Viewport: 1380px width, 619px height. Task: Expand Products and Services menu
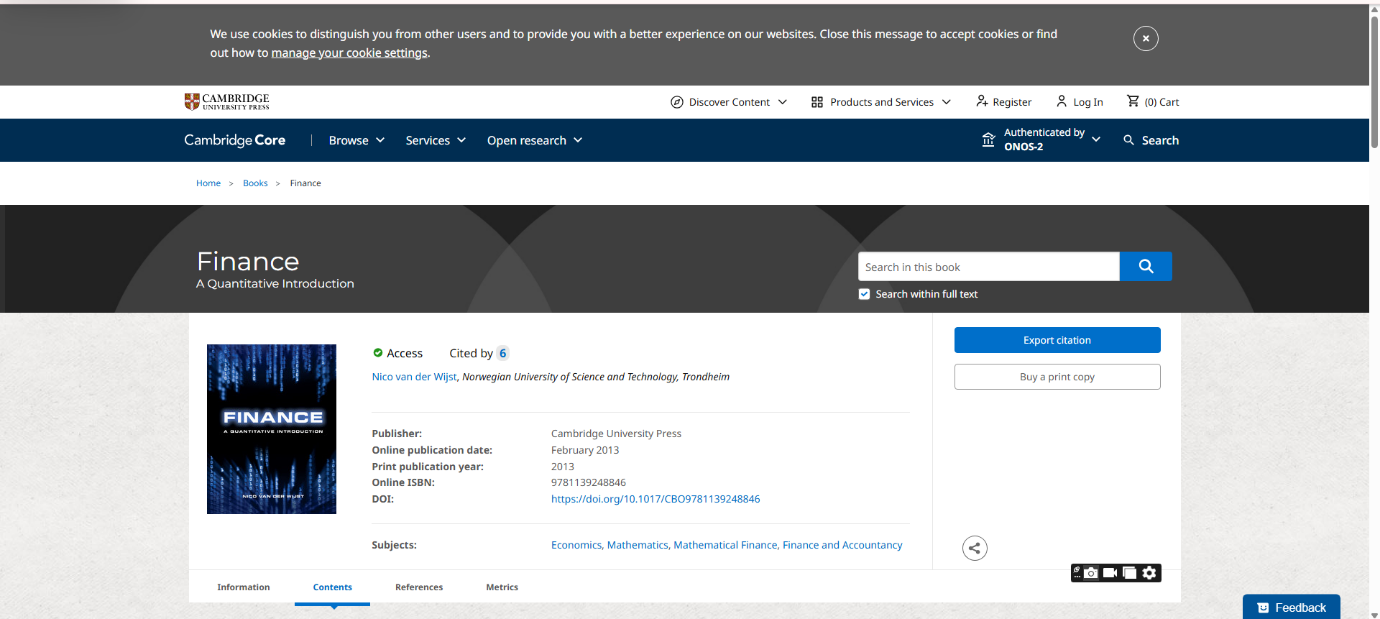tap(880, 102)
